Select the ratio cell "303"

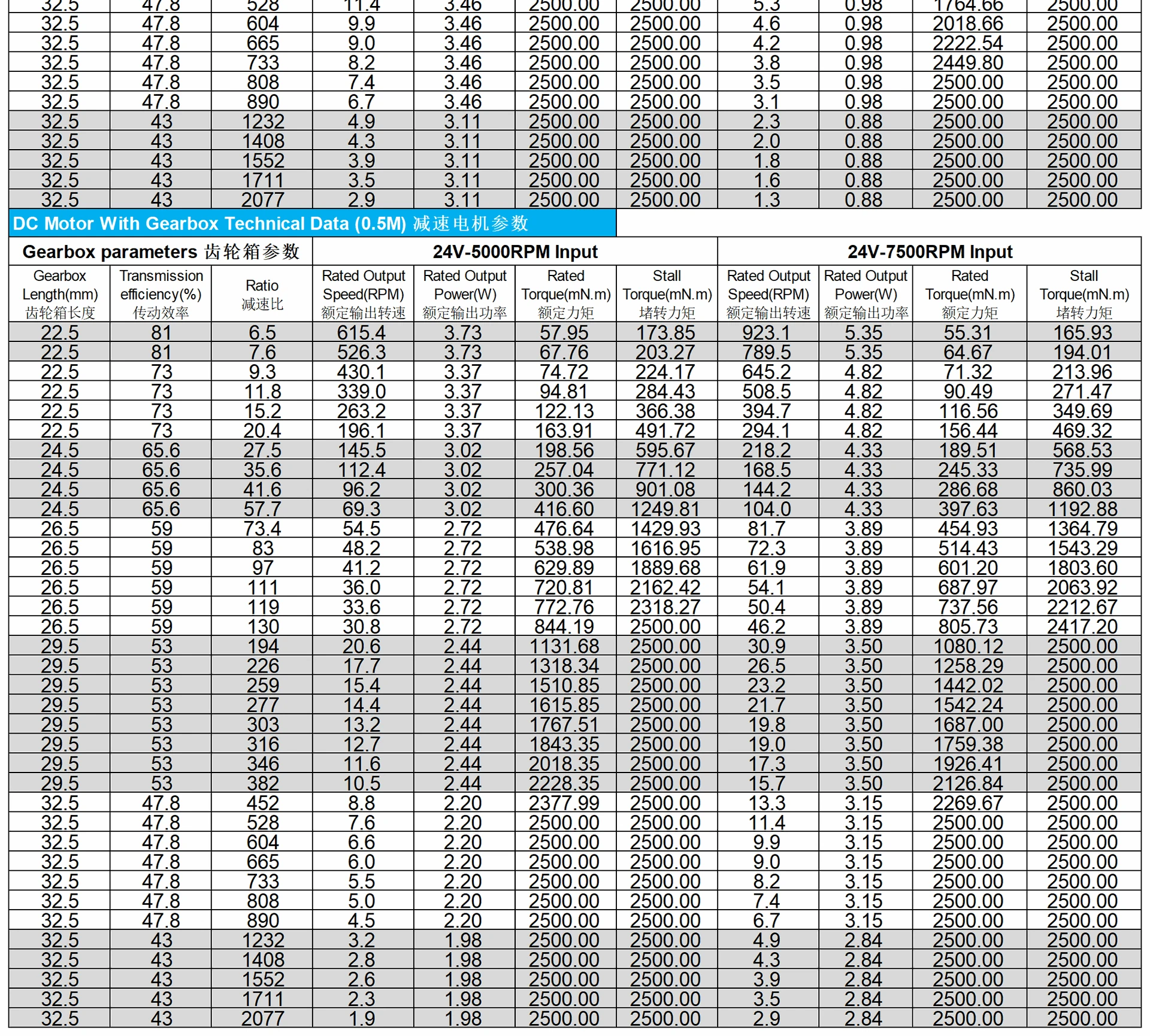[x=263, y=725]
